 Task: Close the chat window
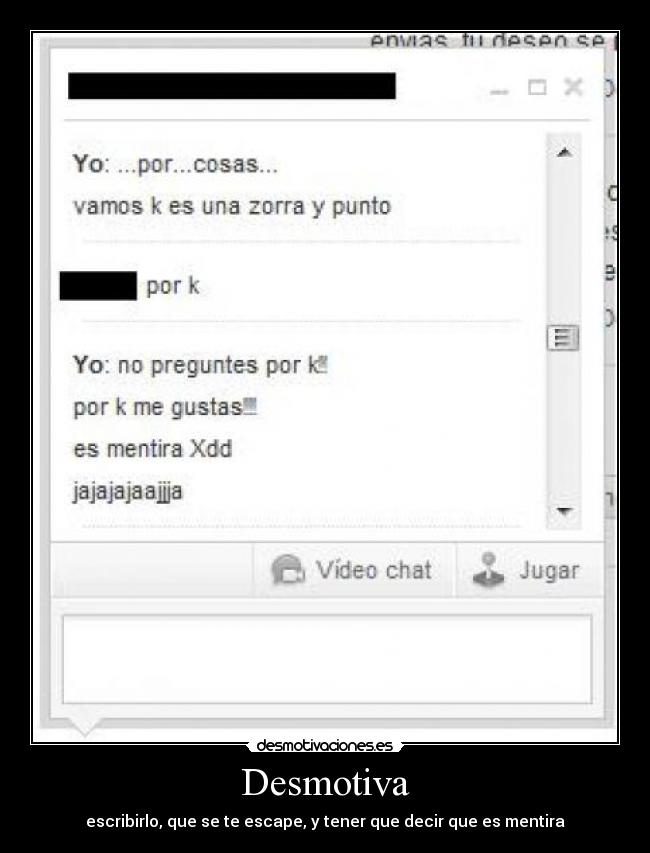pos(573,86)
